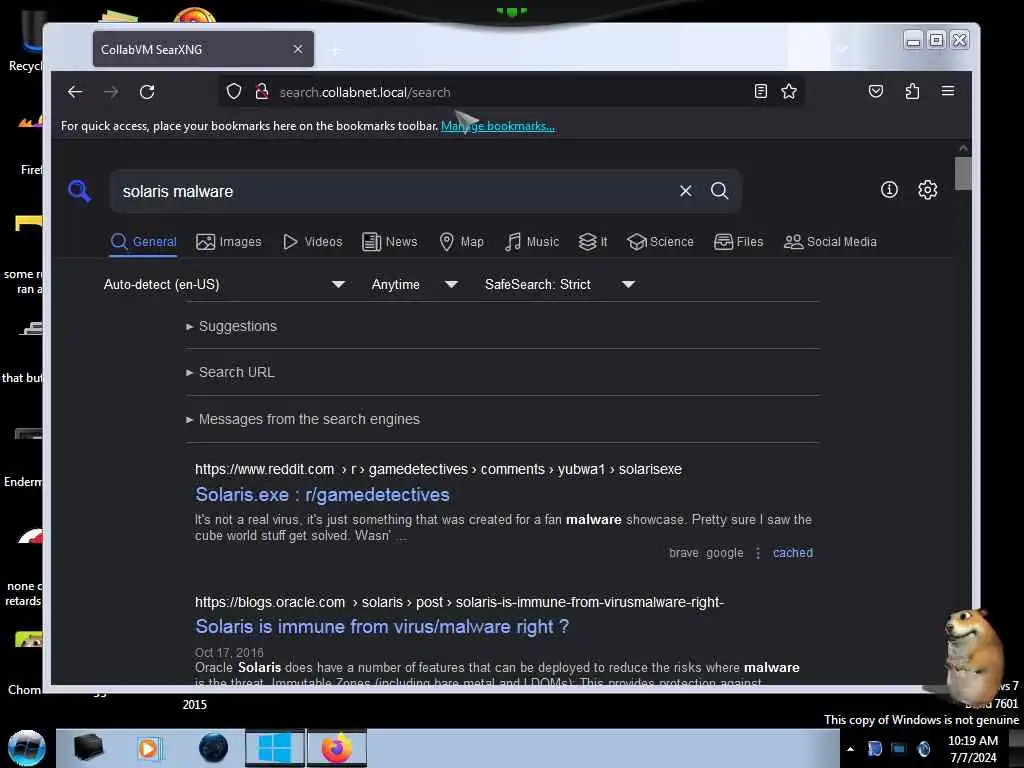Open tracking protection shield icon
Viewport: 1024px width, 768px height.
[234, 91]
